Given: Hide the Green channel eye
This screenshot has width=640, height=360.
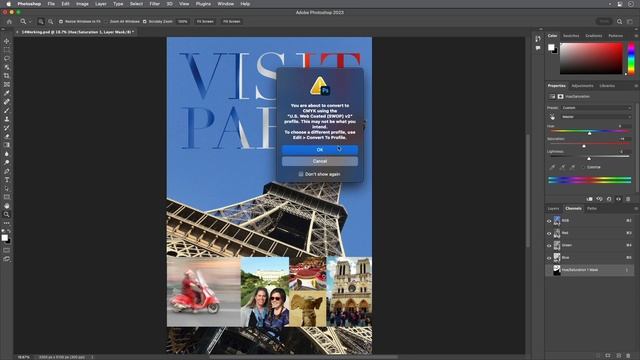Looking at the screenshot, I should coord(549,245).
